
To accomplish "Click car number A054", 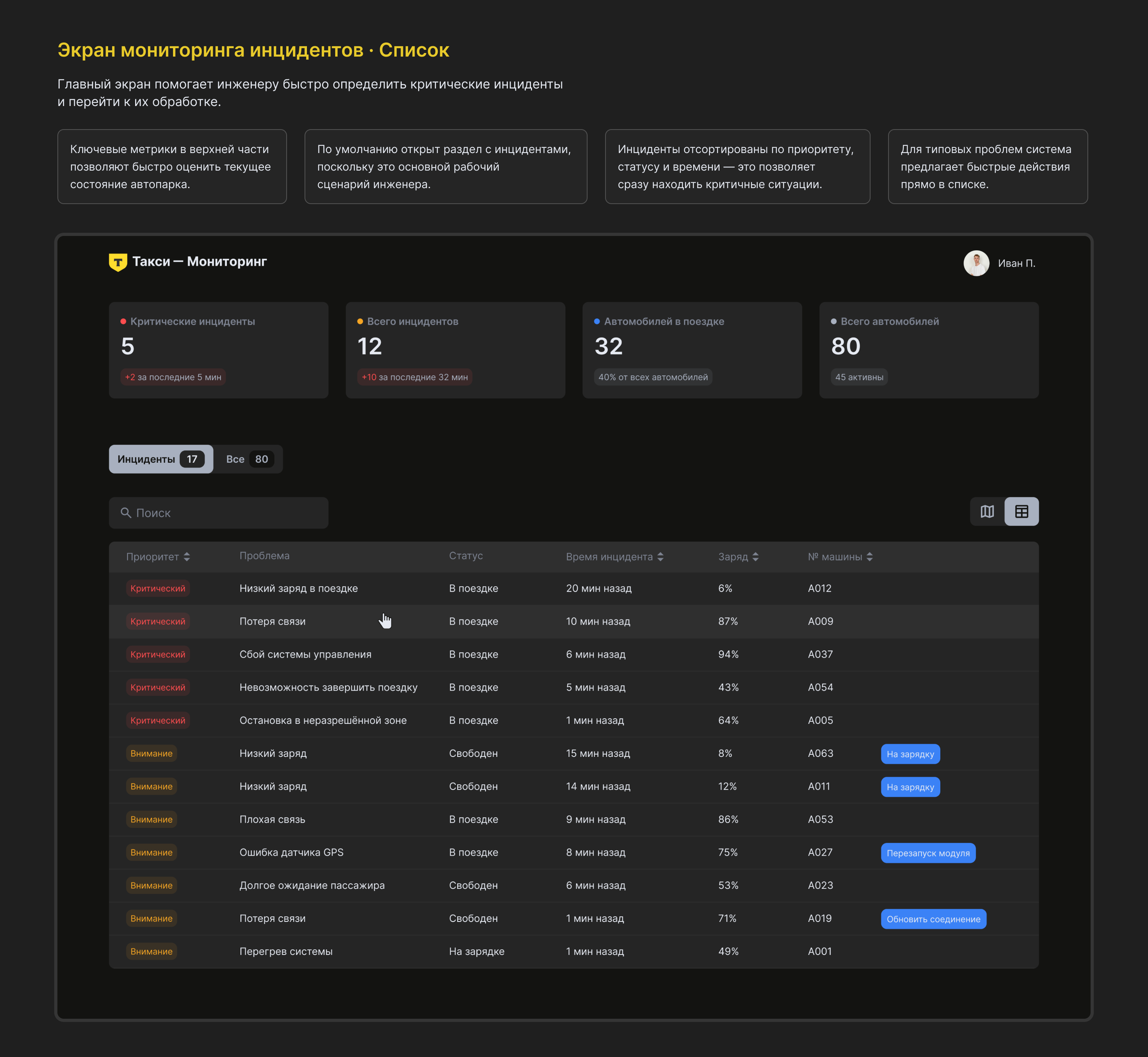I will (820, 688).
